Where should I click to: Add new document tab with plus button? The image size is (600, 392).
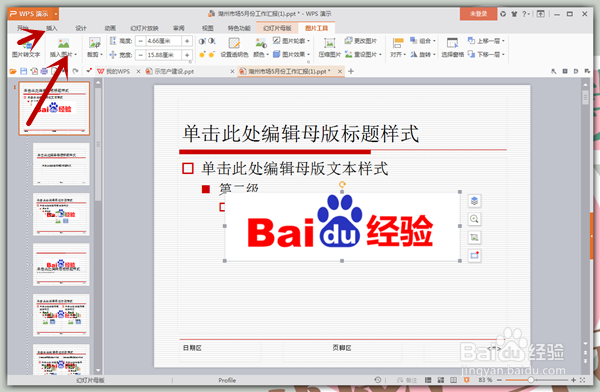click(351, 71)
